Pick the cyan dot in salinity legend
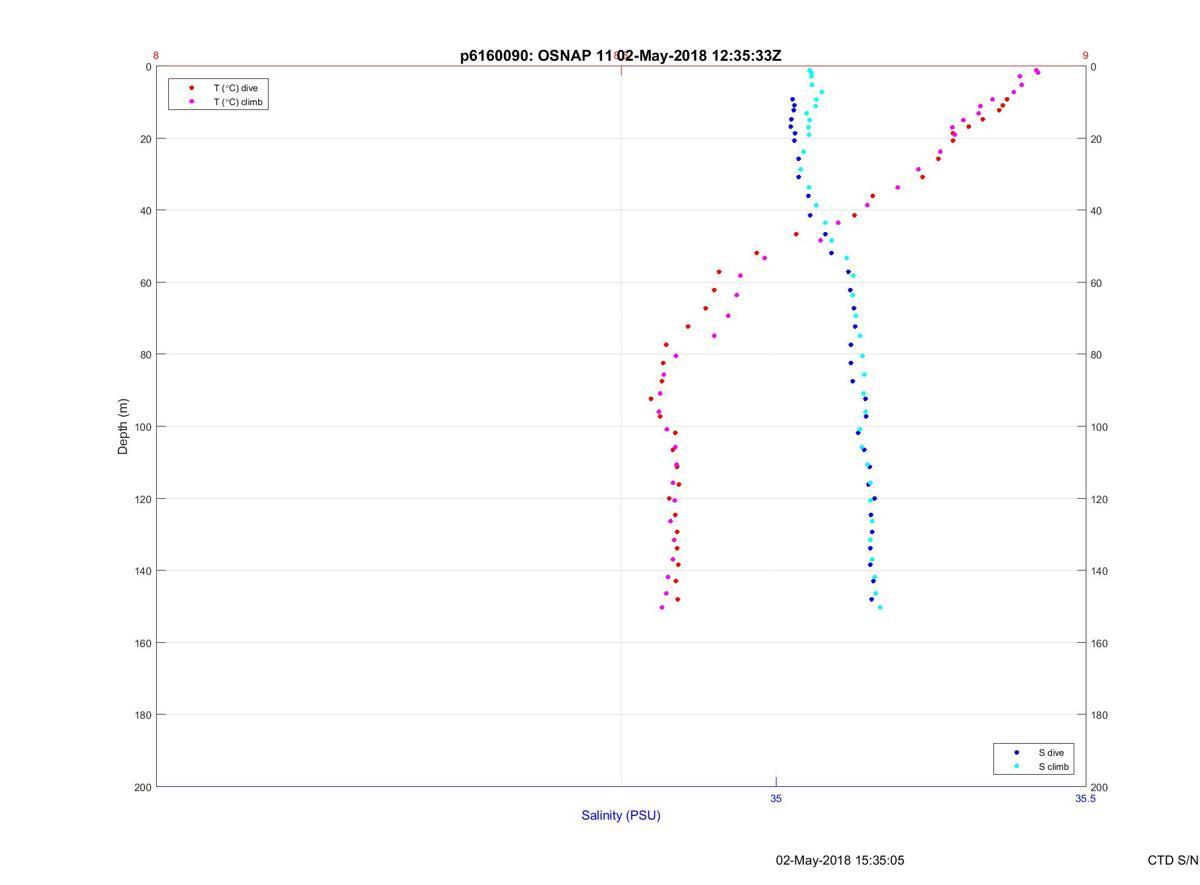 (x=1016, y=767)
